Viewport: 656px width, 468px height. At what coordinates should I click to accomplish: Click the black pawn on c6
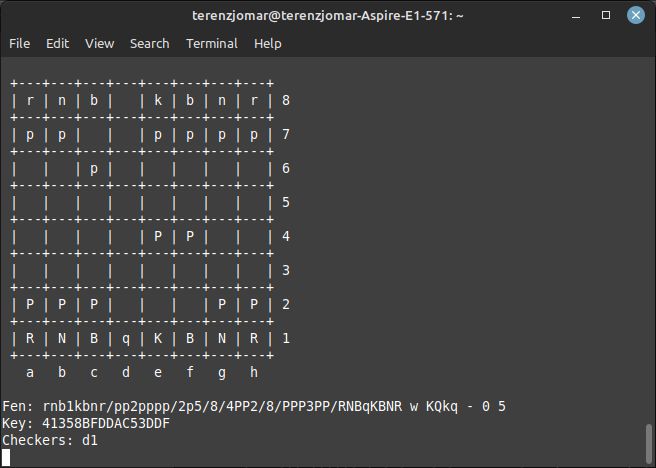[x=94, y=169]
